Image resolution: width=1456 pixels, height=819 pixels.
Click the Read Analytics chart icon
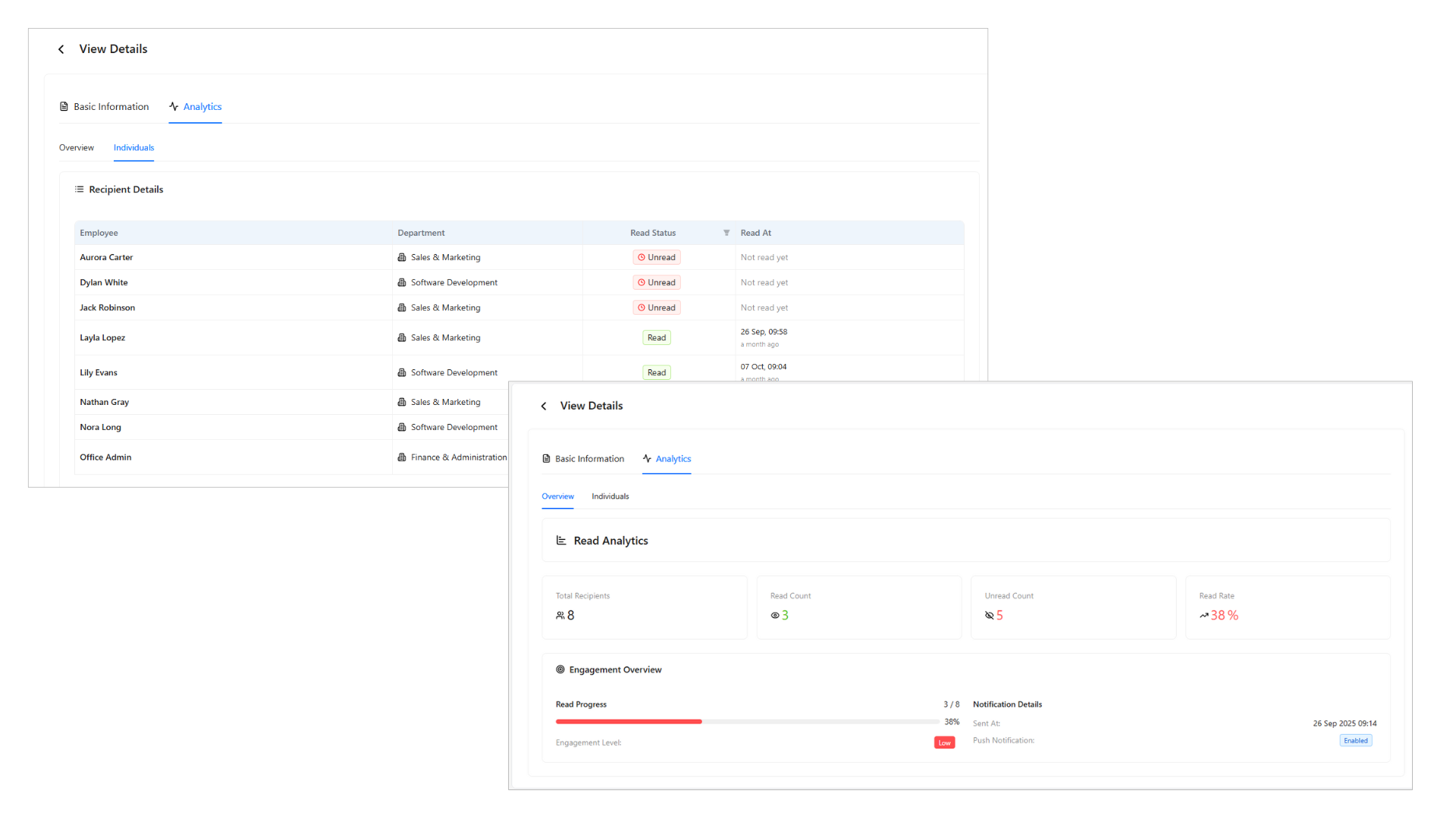click(561, 541)
